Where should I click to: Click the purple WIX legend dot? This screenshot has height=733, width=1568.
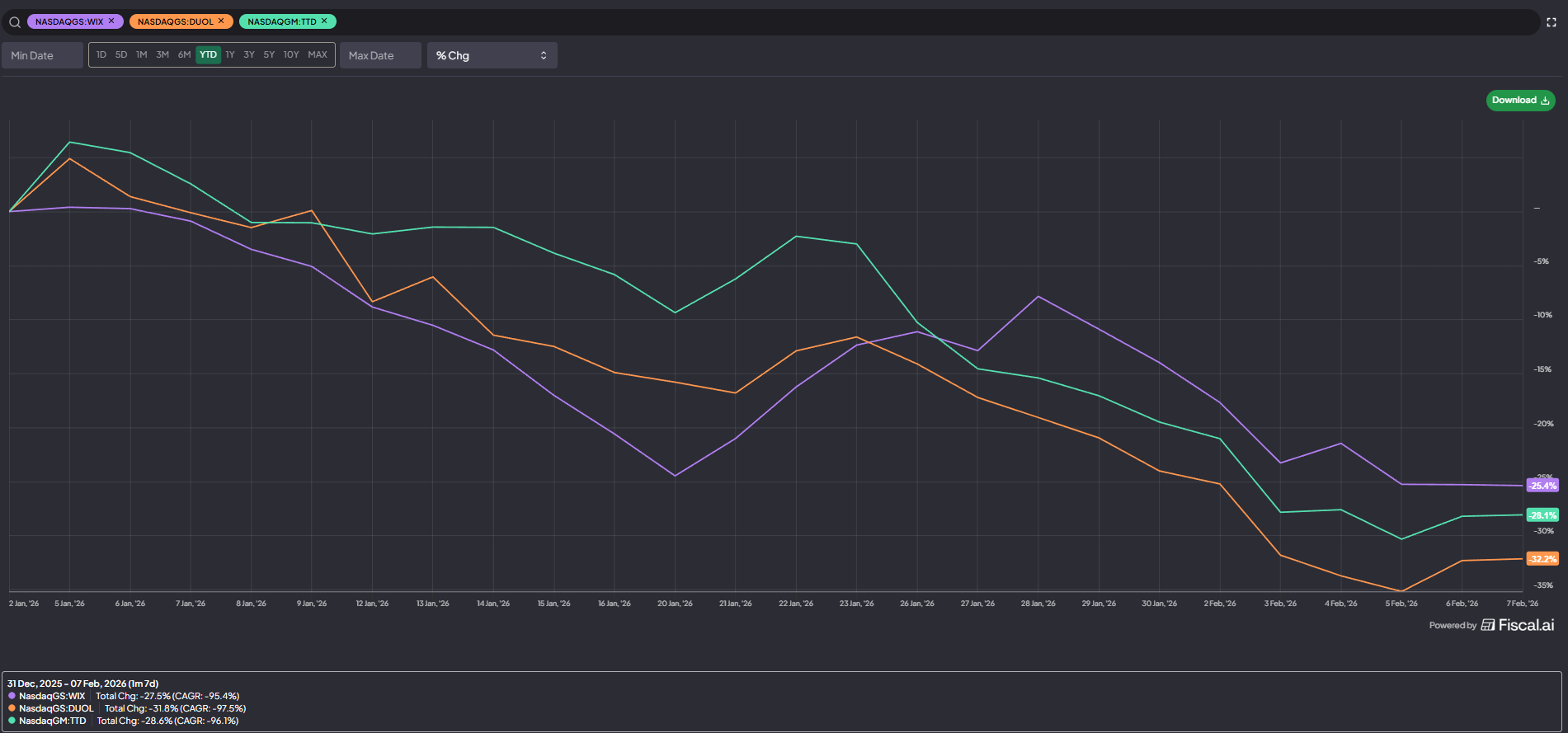click(x=12, y=696)
